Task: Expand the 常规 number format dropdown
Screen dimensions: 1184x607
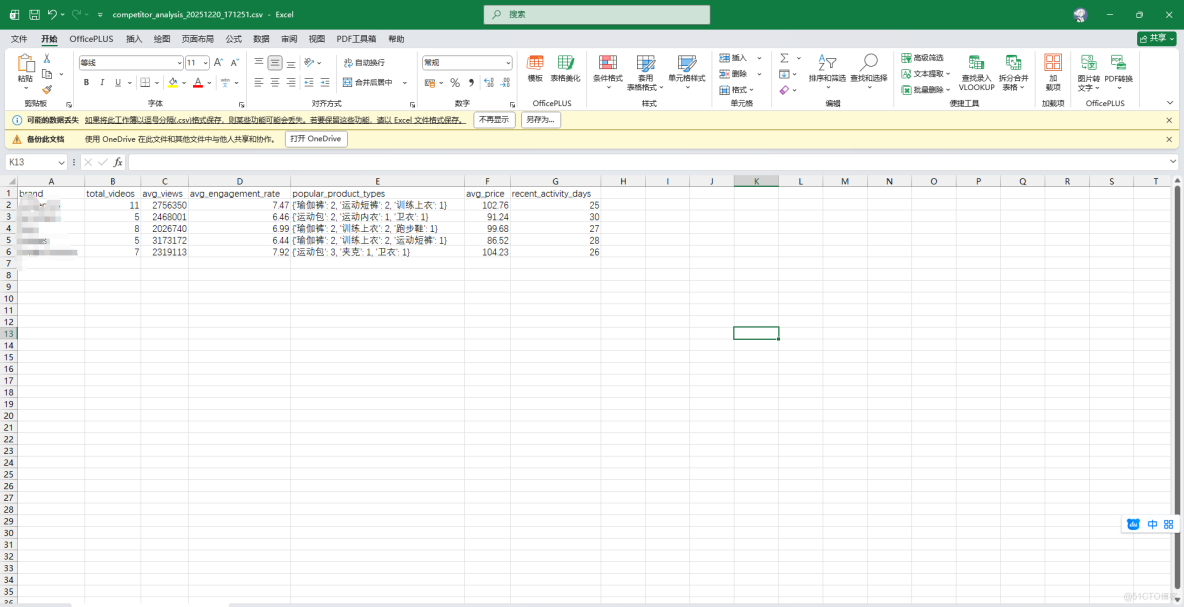Action: click(508, 63)
